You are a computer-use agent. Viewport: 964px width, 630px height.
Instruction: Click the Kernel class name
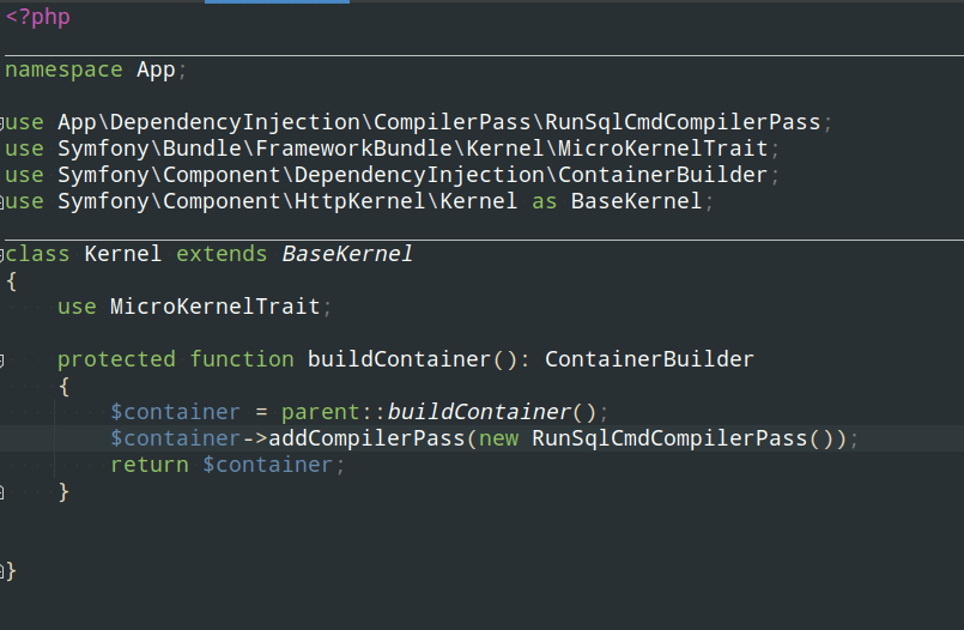point(122,254)
